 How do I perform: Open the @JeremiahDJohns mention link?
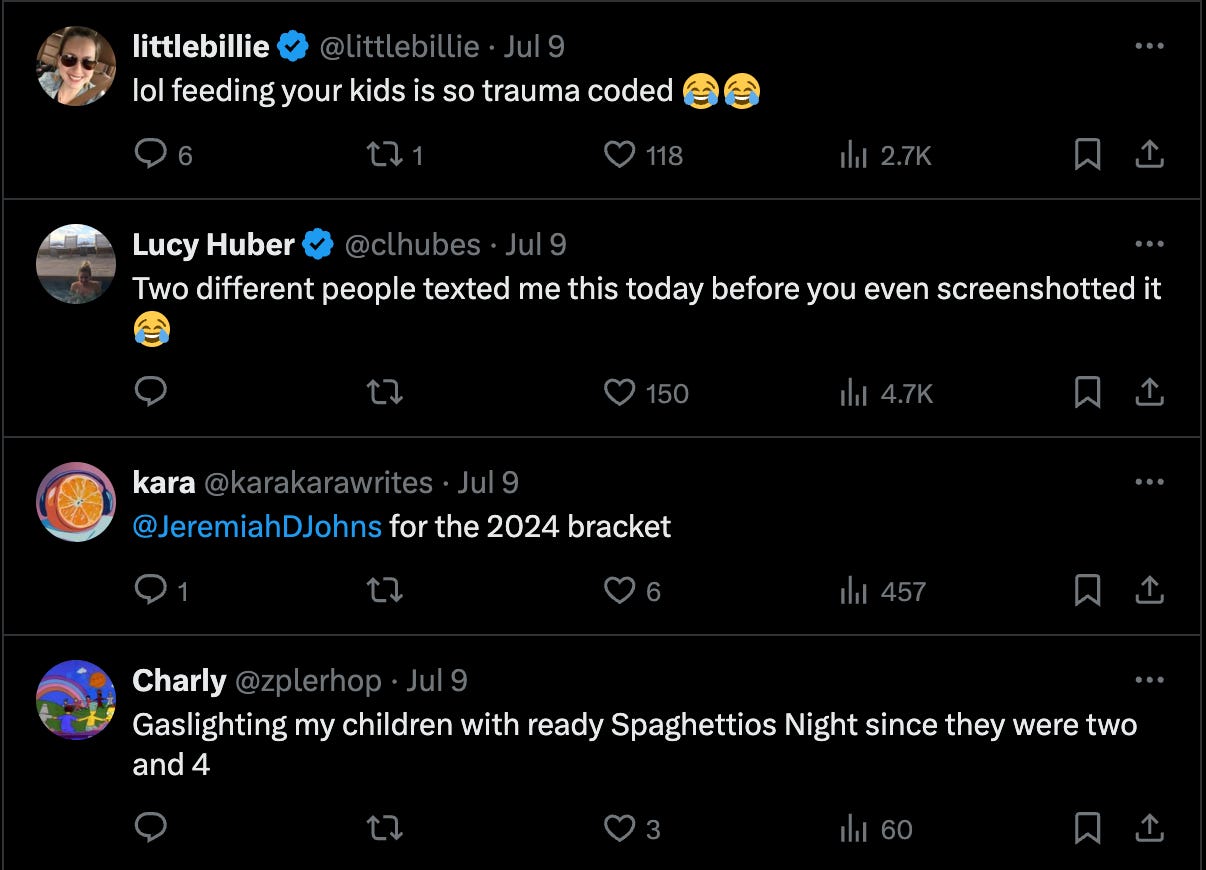click(257, 525)
